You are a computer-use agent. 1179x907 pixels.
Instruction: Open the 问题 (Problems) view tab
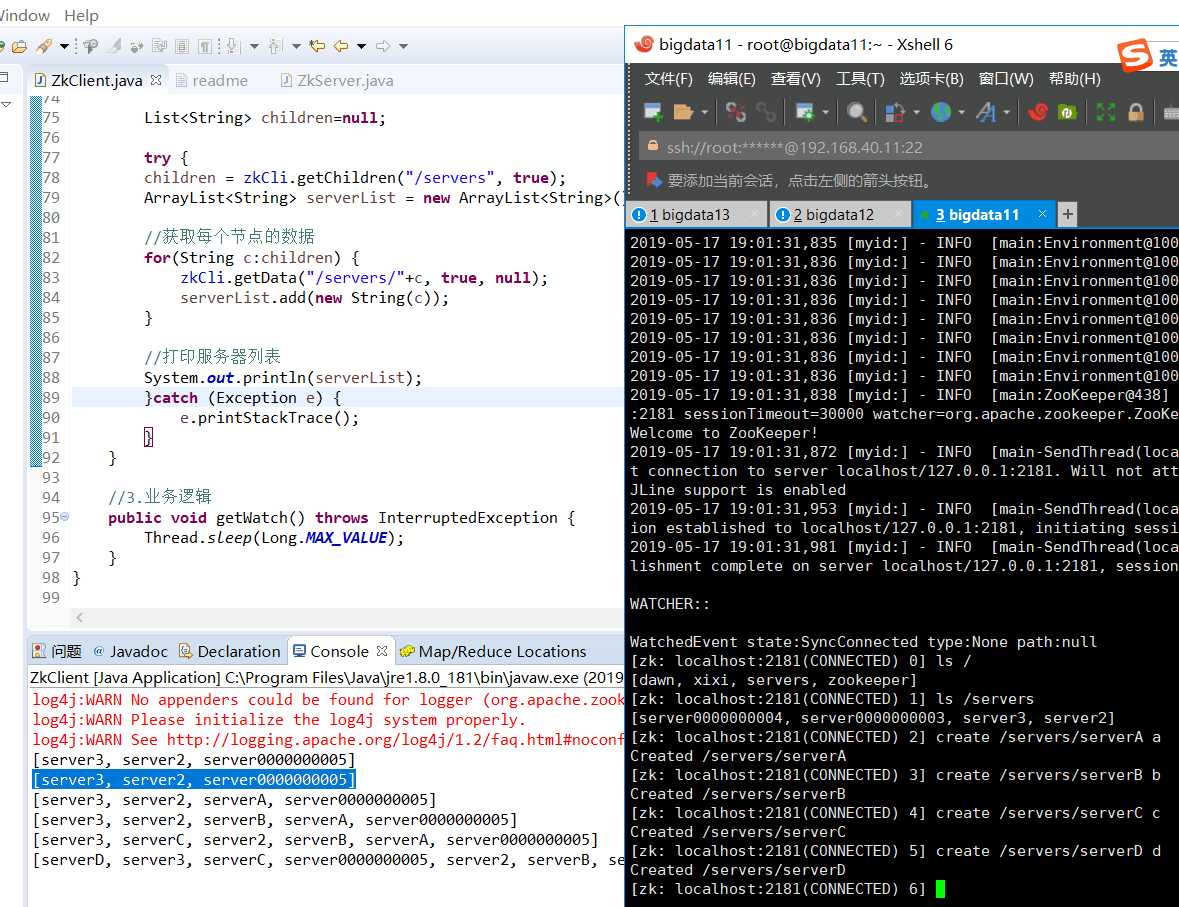(x=58, y=651)
